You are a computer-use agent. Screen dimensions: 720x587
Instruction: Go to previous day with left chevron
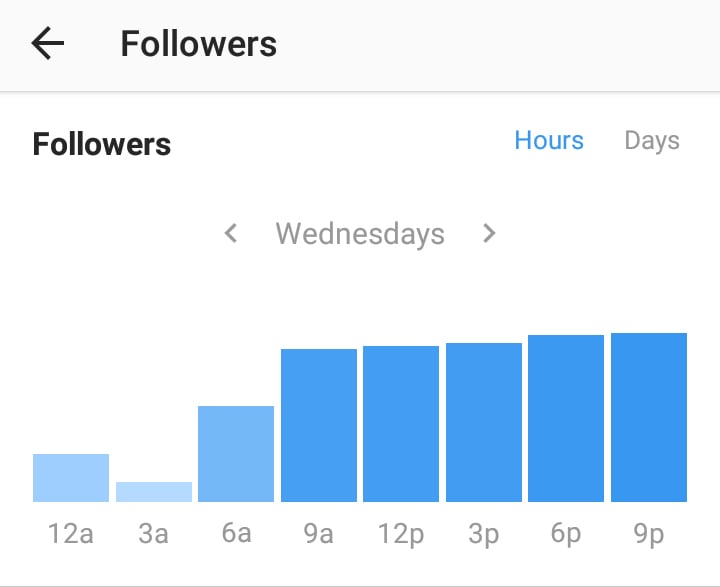[231, 234]
